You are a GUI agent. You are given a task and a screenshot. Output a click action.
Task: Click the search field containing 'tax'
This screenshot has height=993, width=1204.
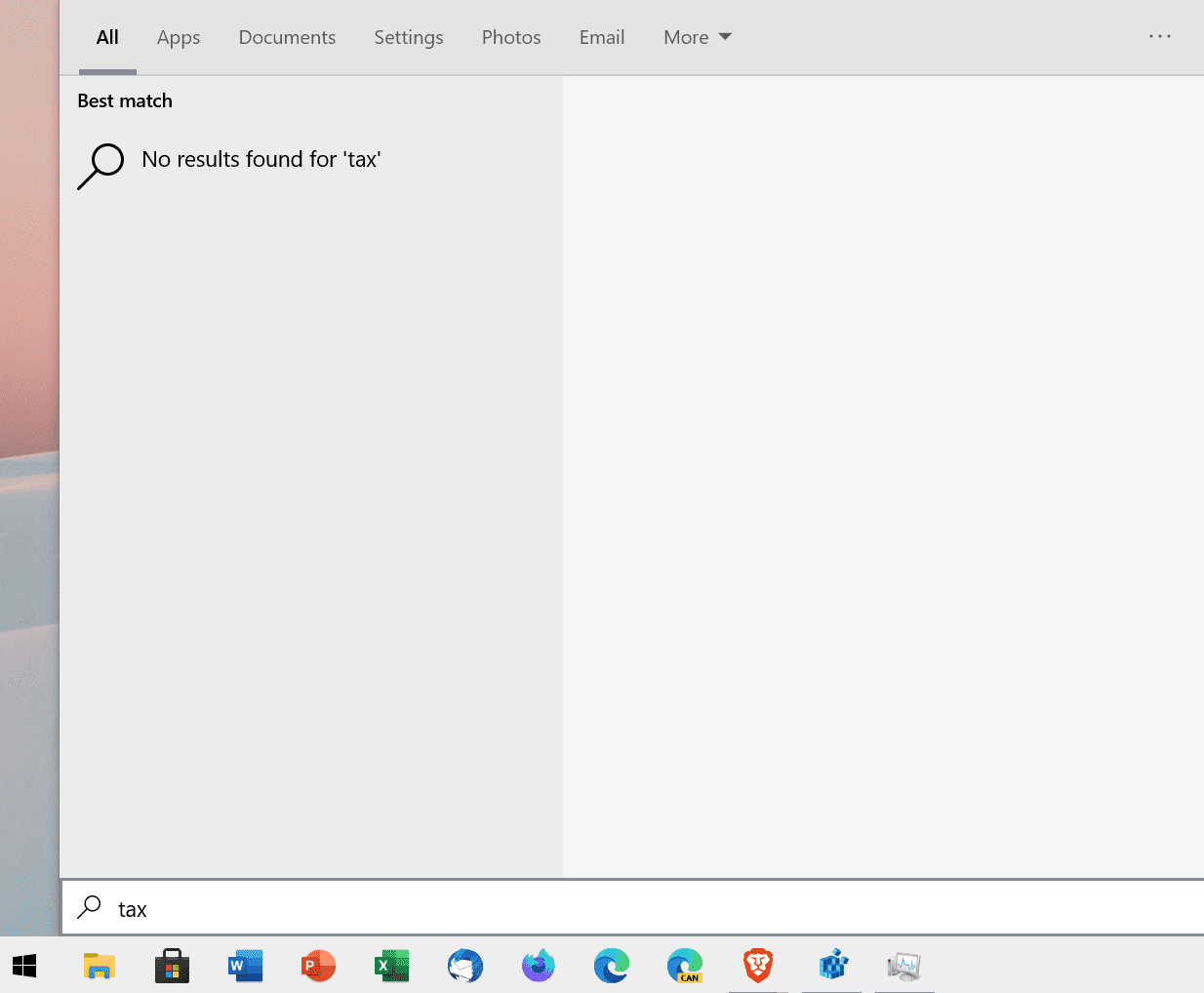point(632,908)
